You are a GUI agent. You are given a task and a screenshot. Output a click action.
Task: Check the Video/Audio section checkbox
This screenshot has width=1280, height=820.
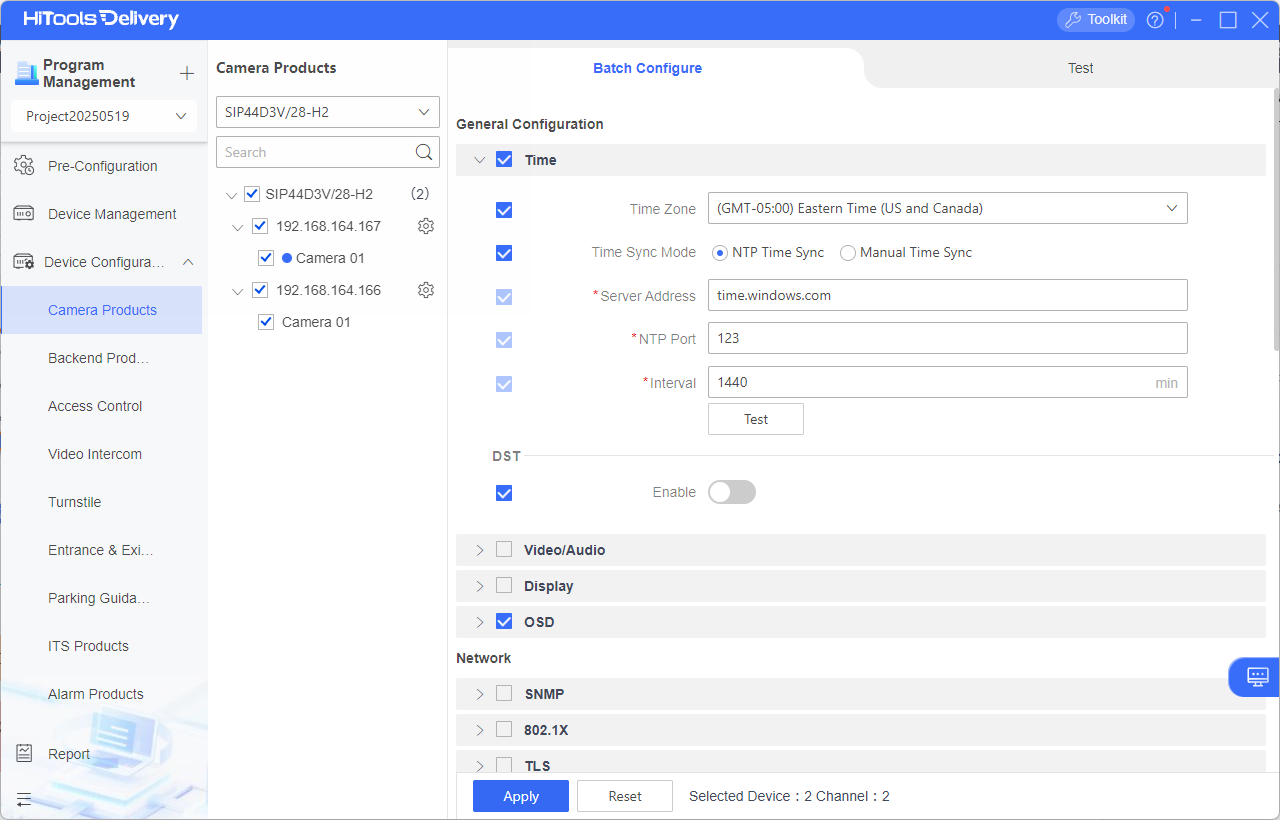click(504, 550)
